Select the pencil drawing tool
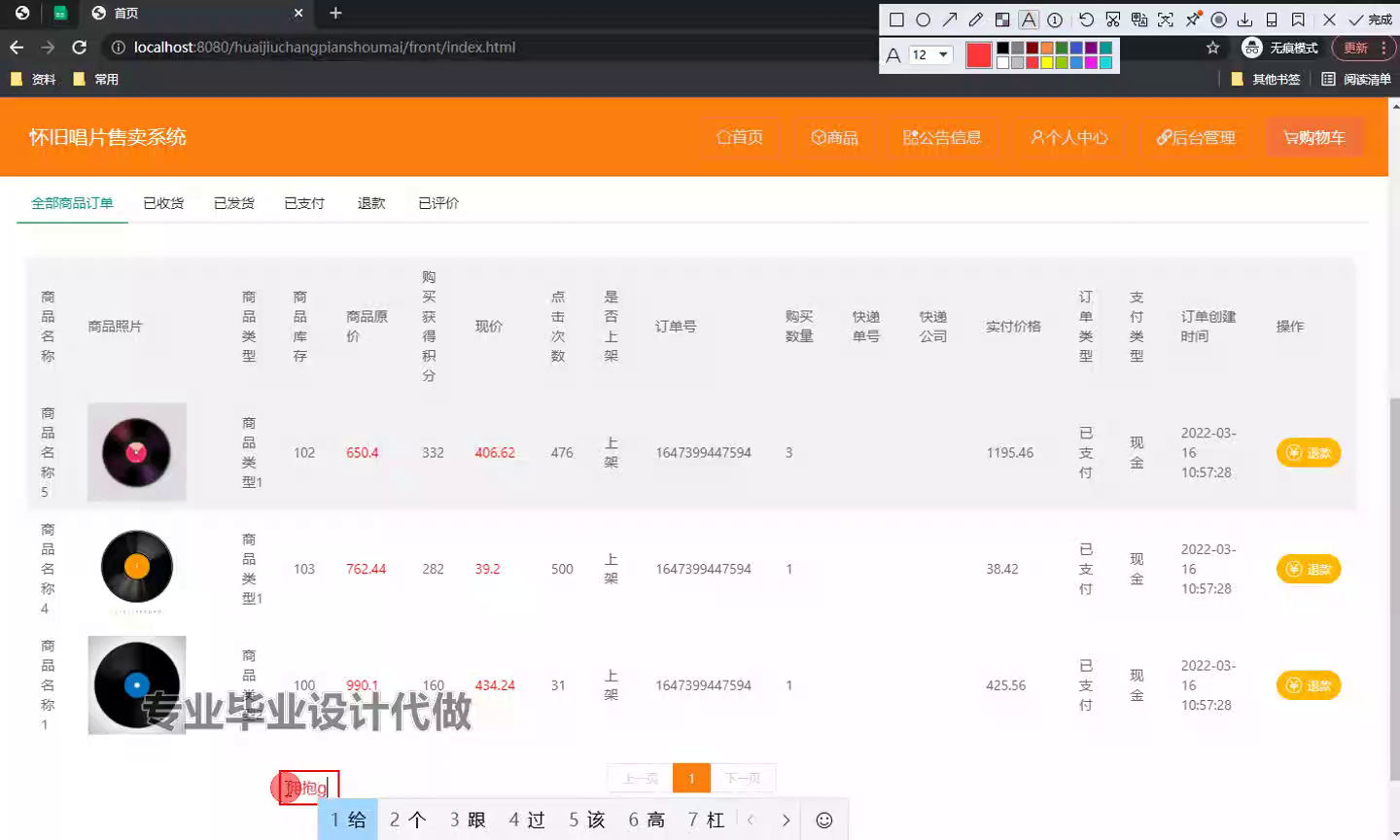Viewport: 1400px width, 840px height. [976, 19]
